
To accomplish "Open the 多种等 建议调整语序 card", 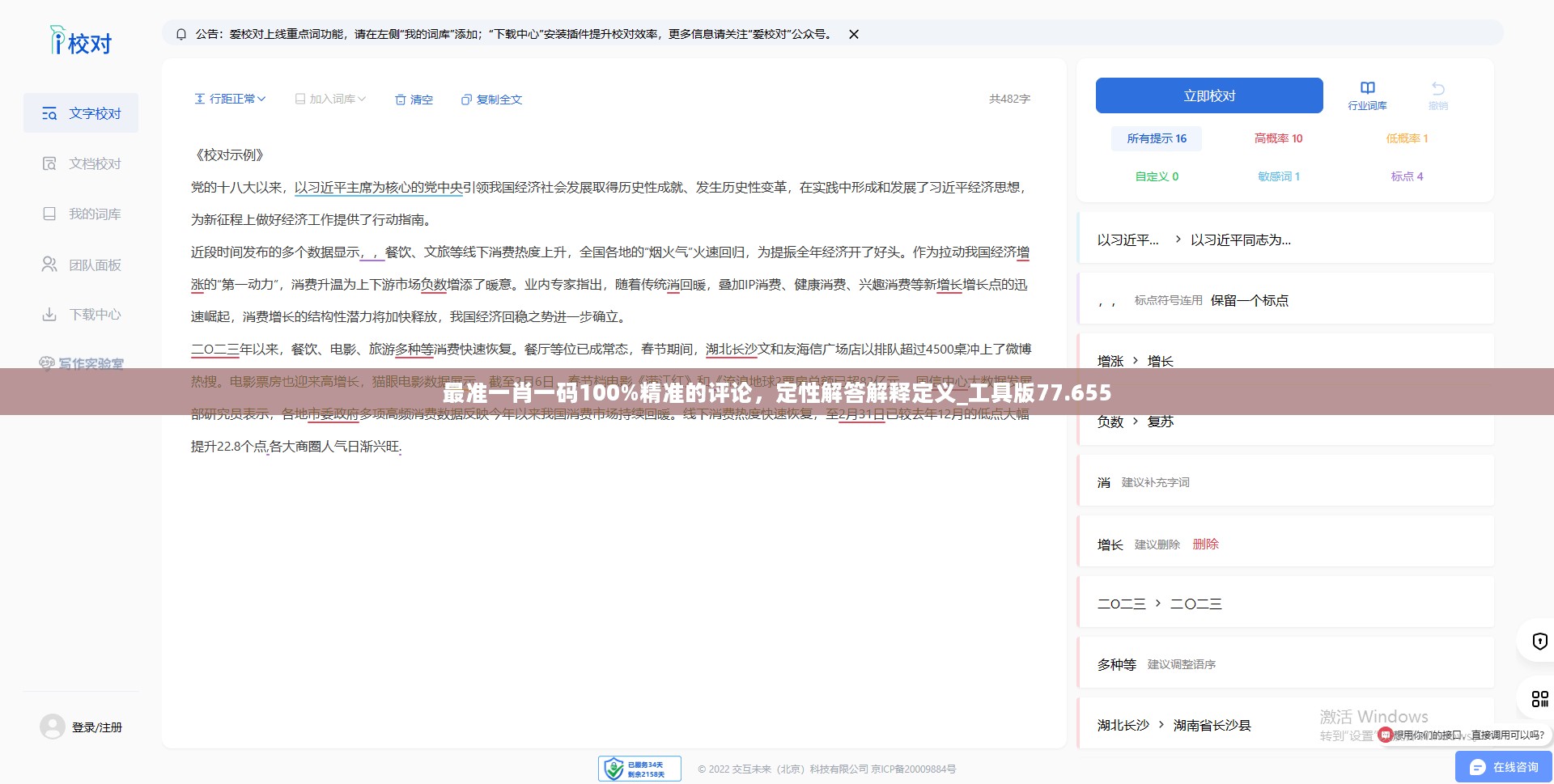I will tap(1286, 664).
